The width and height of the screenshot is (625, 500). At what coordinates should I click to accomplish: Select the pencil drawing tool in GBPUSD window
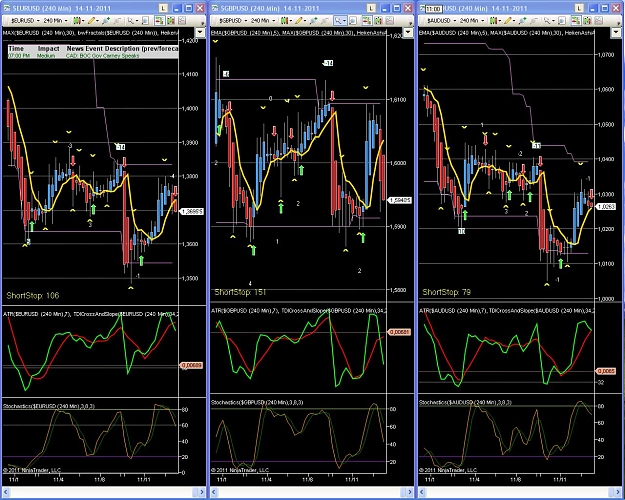pyautogui.click(x=300, y=20)
